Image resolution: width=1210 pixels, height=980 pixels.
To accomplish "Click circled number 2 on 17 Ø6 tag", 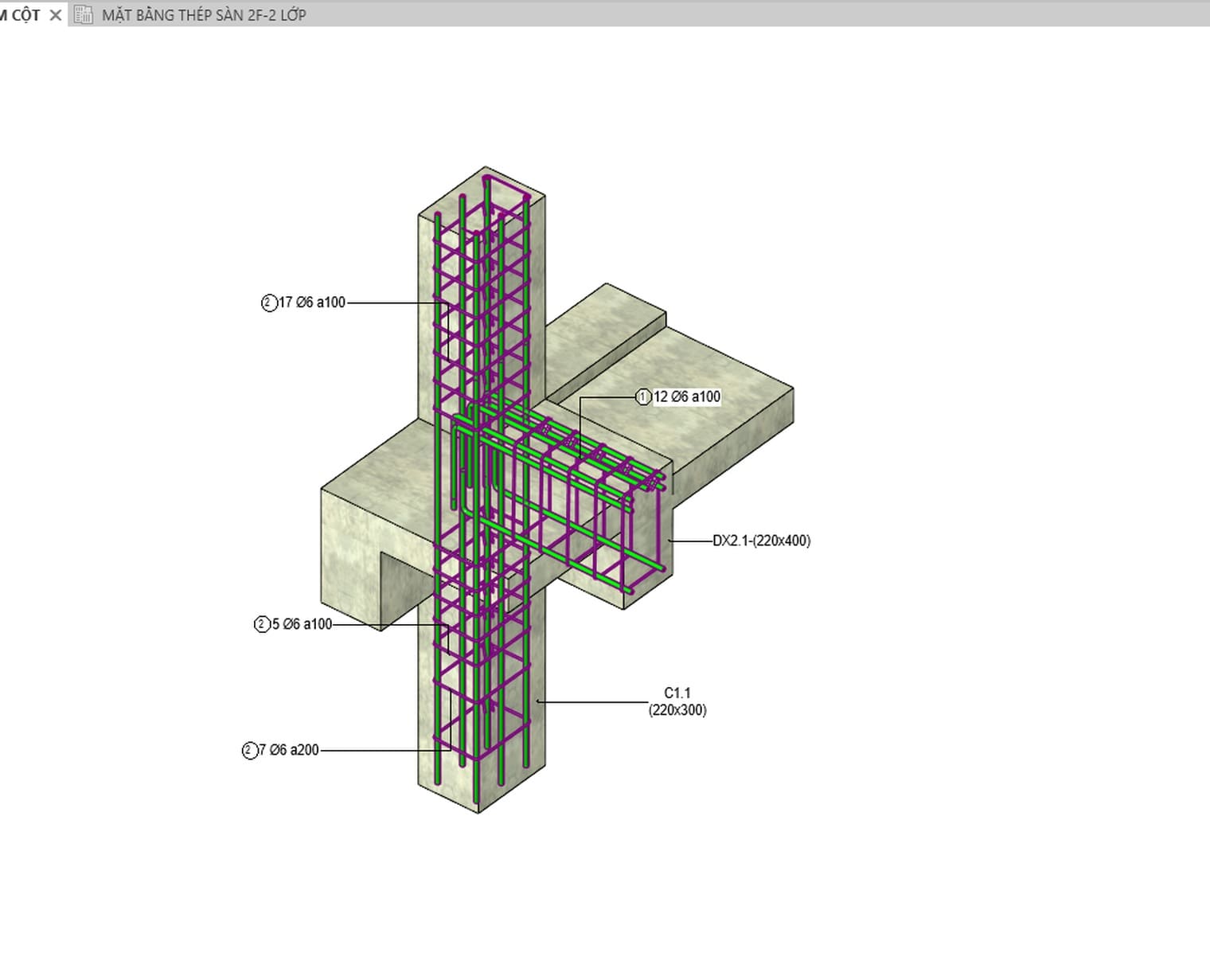I will click(x=269, y=303).
